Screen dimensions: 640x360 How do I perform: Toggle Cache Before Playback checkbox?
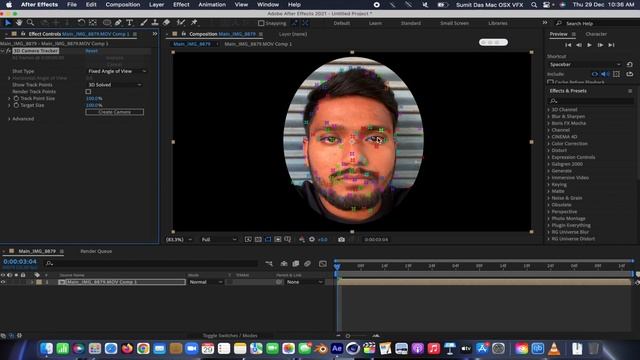(x=550, y=82)
